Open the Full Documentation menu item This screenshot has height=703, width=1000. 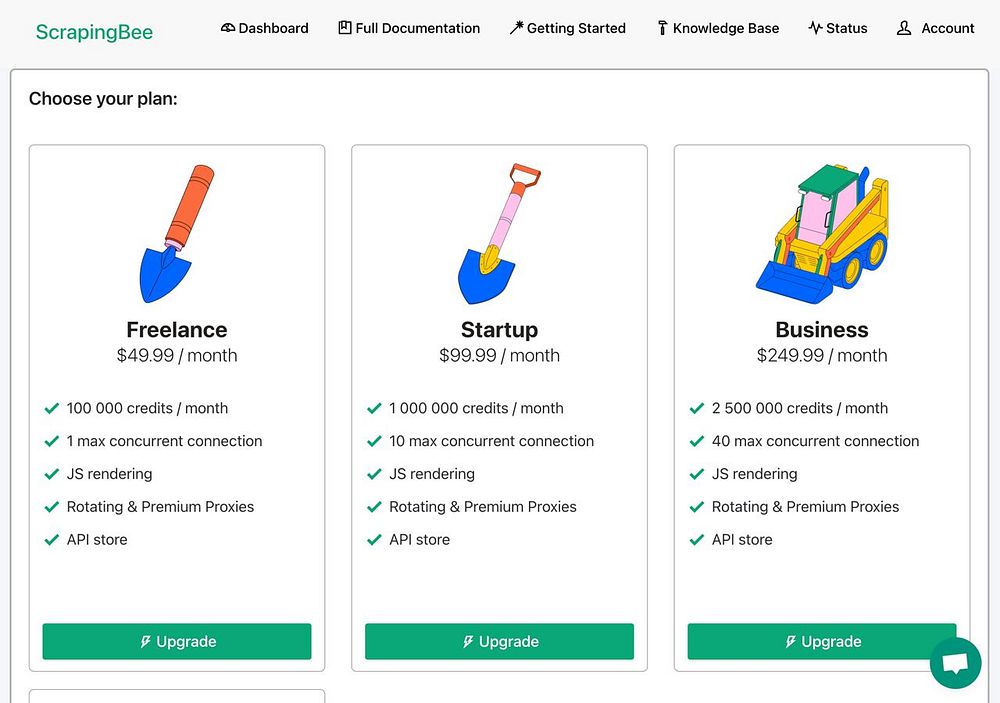pyautogui.click(x=417, y=28)
